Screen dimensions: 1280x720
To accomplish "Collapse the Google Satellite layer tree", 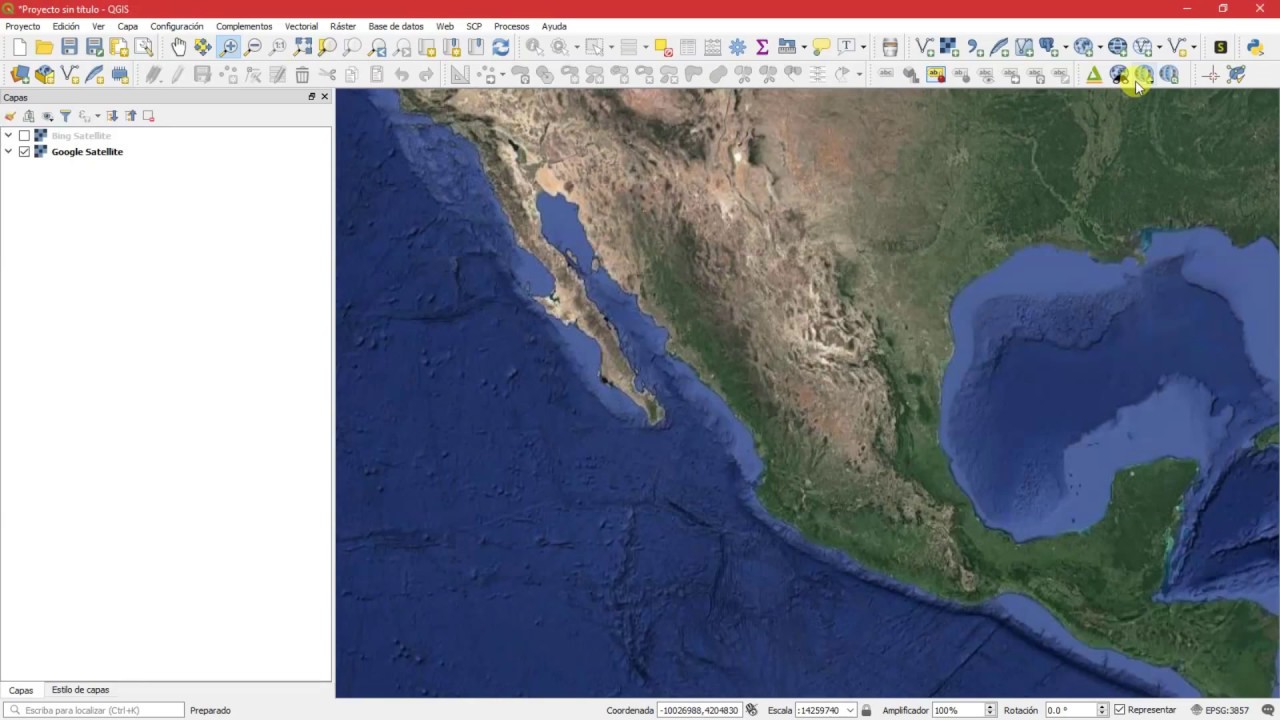I will [x=9, y=152].
